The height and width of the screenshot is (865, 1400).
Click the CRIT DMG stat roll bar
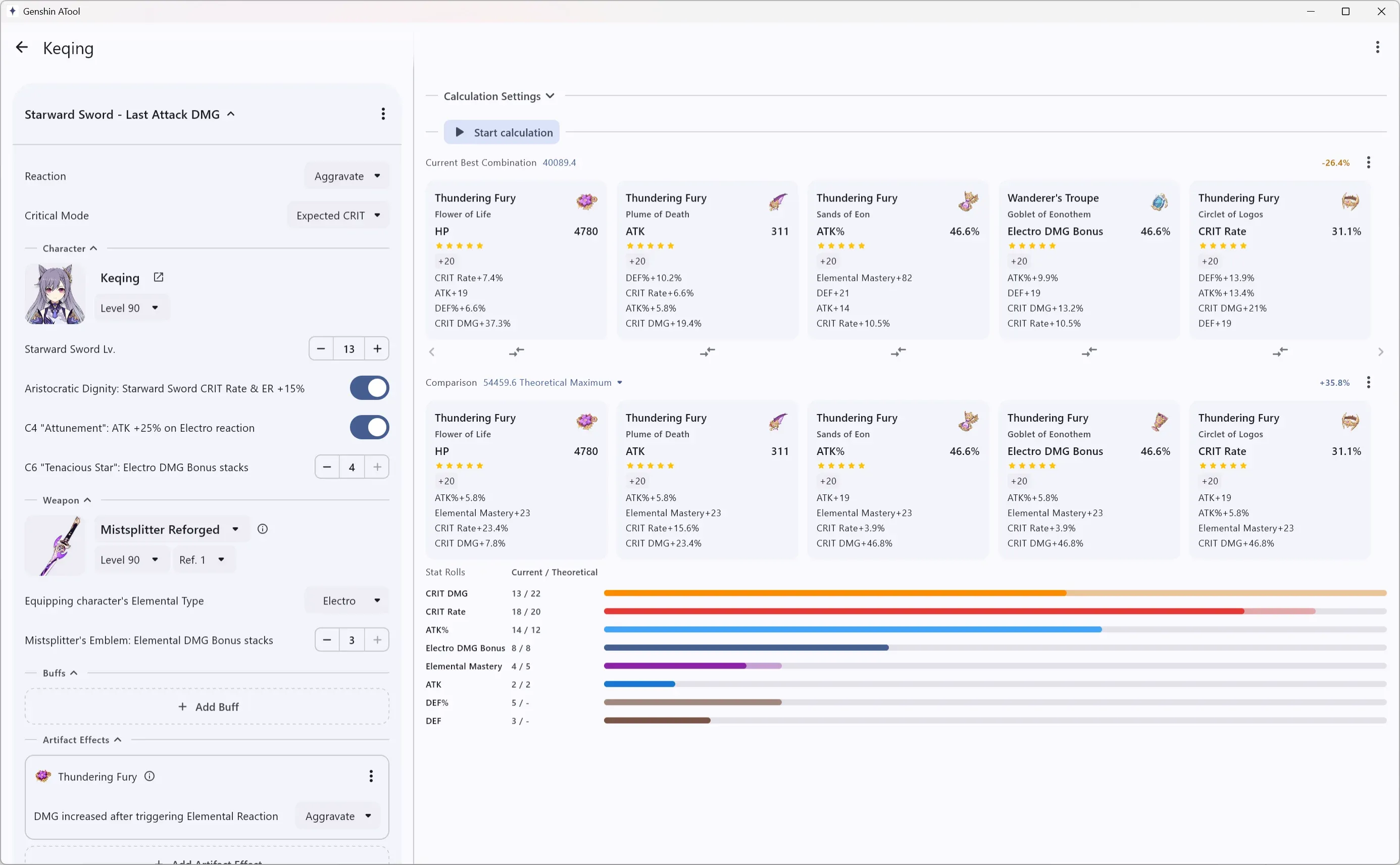(994, 593)
